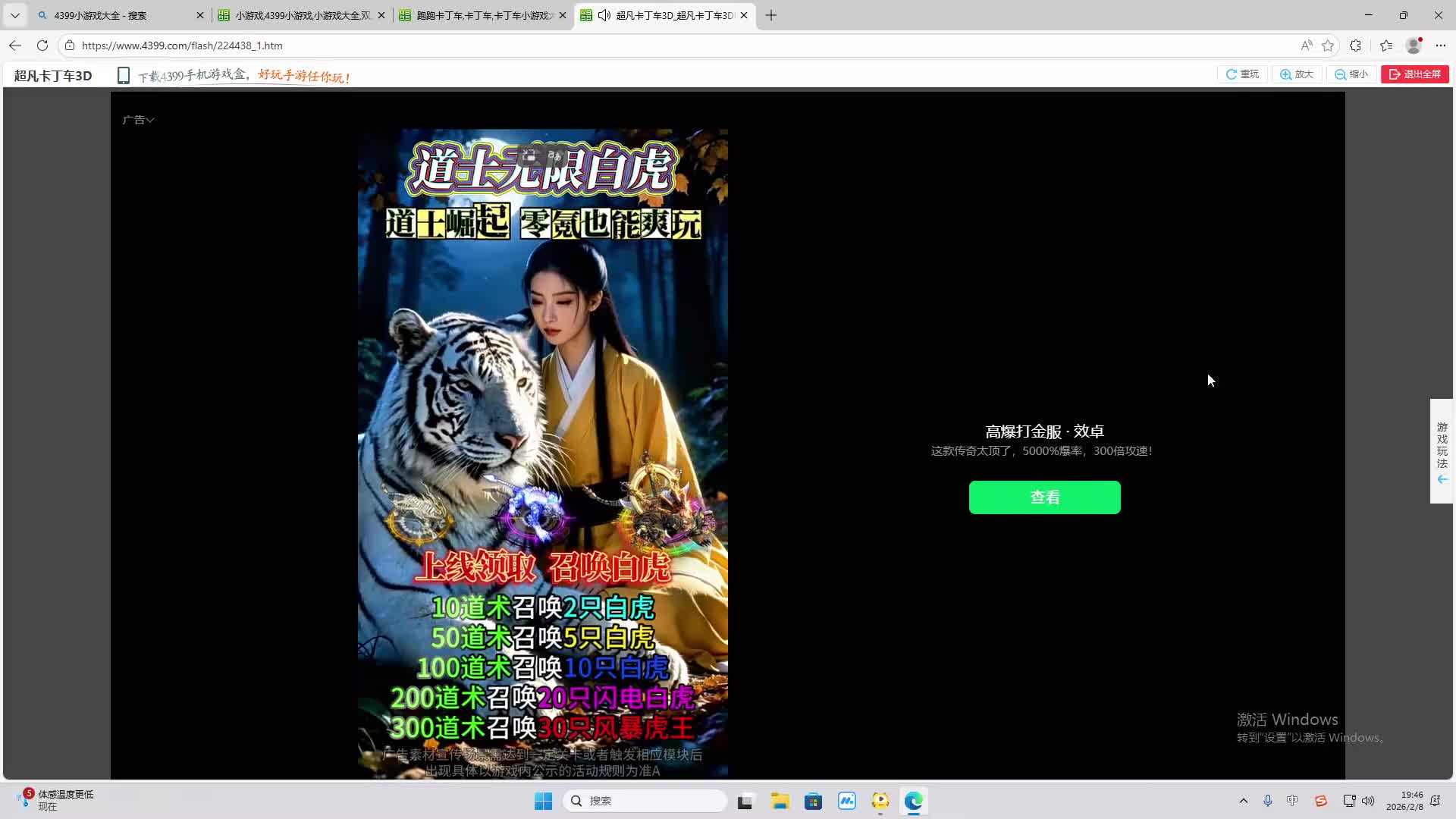Open Task View on taskbar
The width and height of the screenshot is (1456, 819).
[745, 801]
